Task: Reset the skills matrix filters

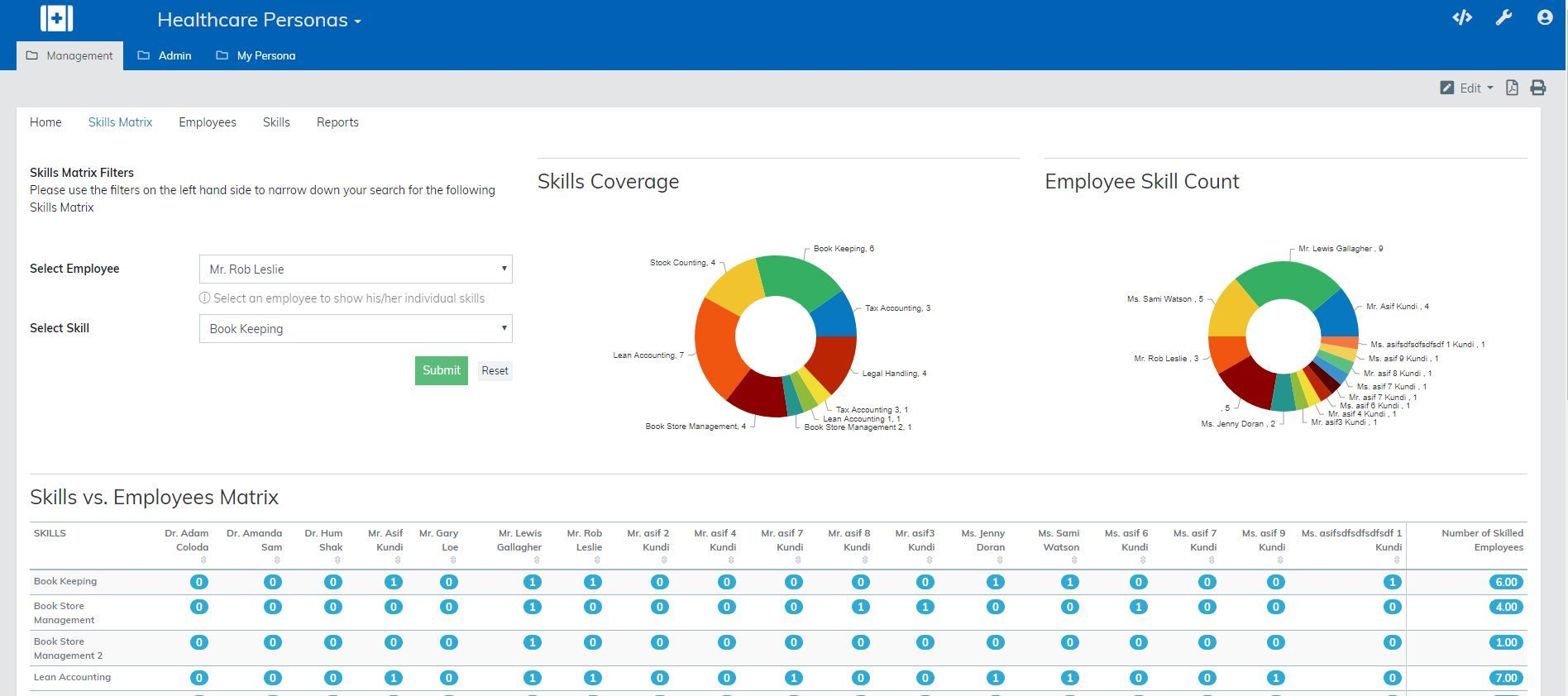Action: (x=495, y=371)
